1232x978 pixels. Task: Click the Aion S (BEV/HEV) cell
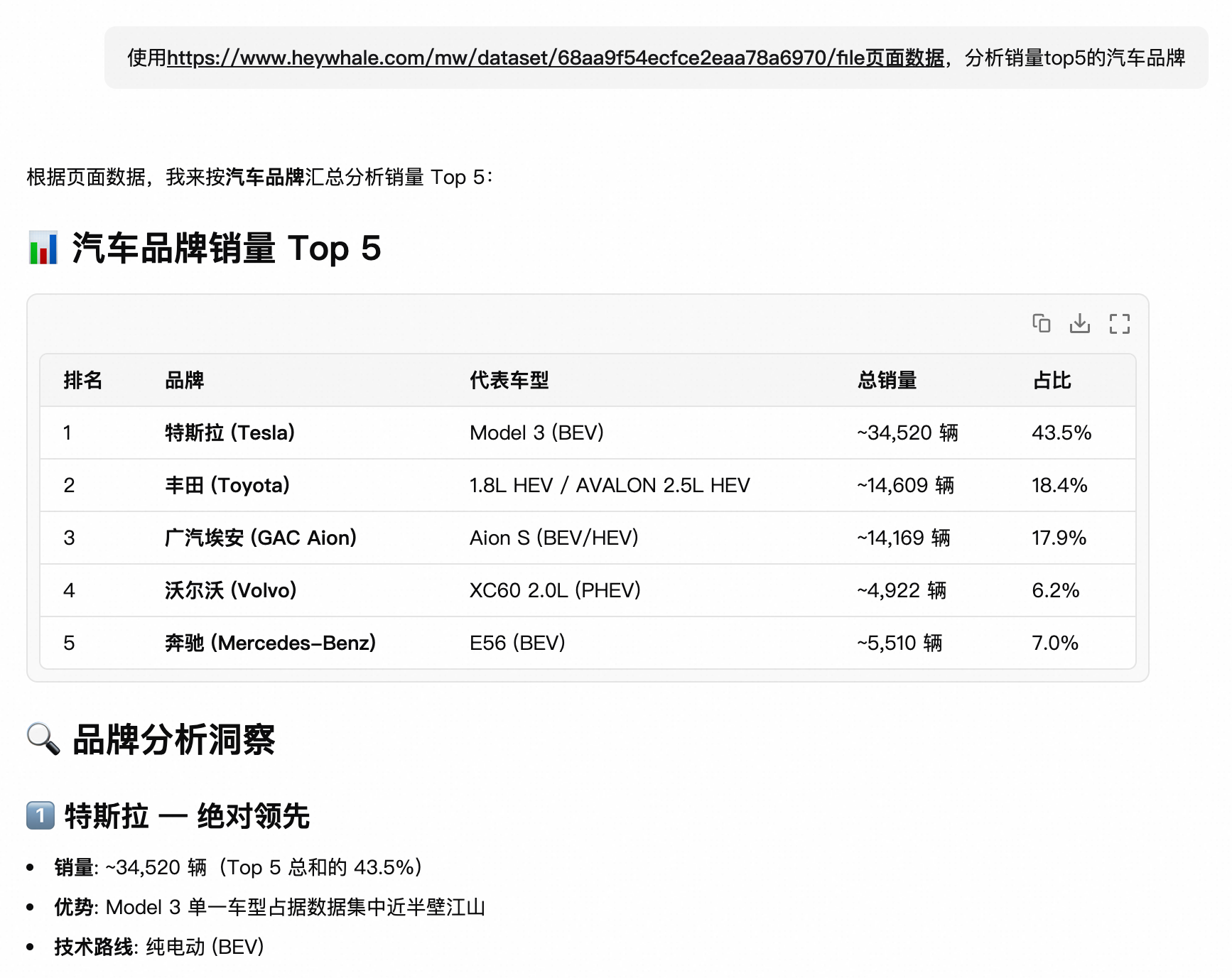554,538
